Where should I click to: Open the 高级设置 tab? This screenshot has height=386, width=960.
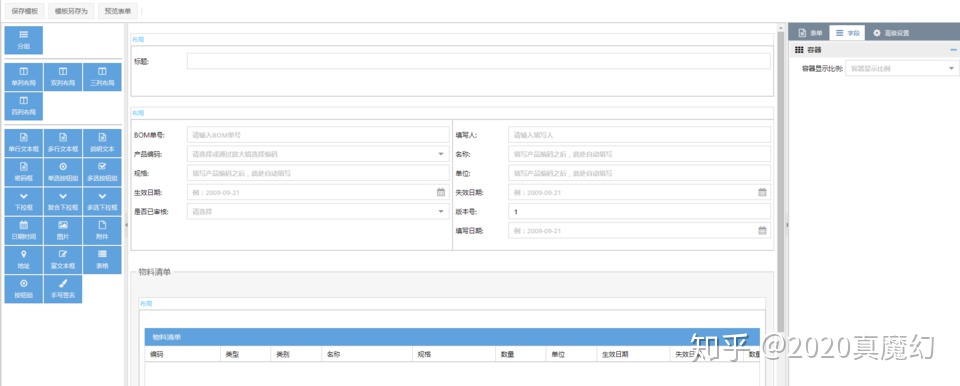(x=891, y=33)
